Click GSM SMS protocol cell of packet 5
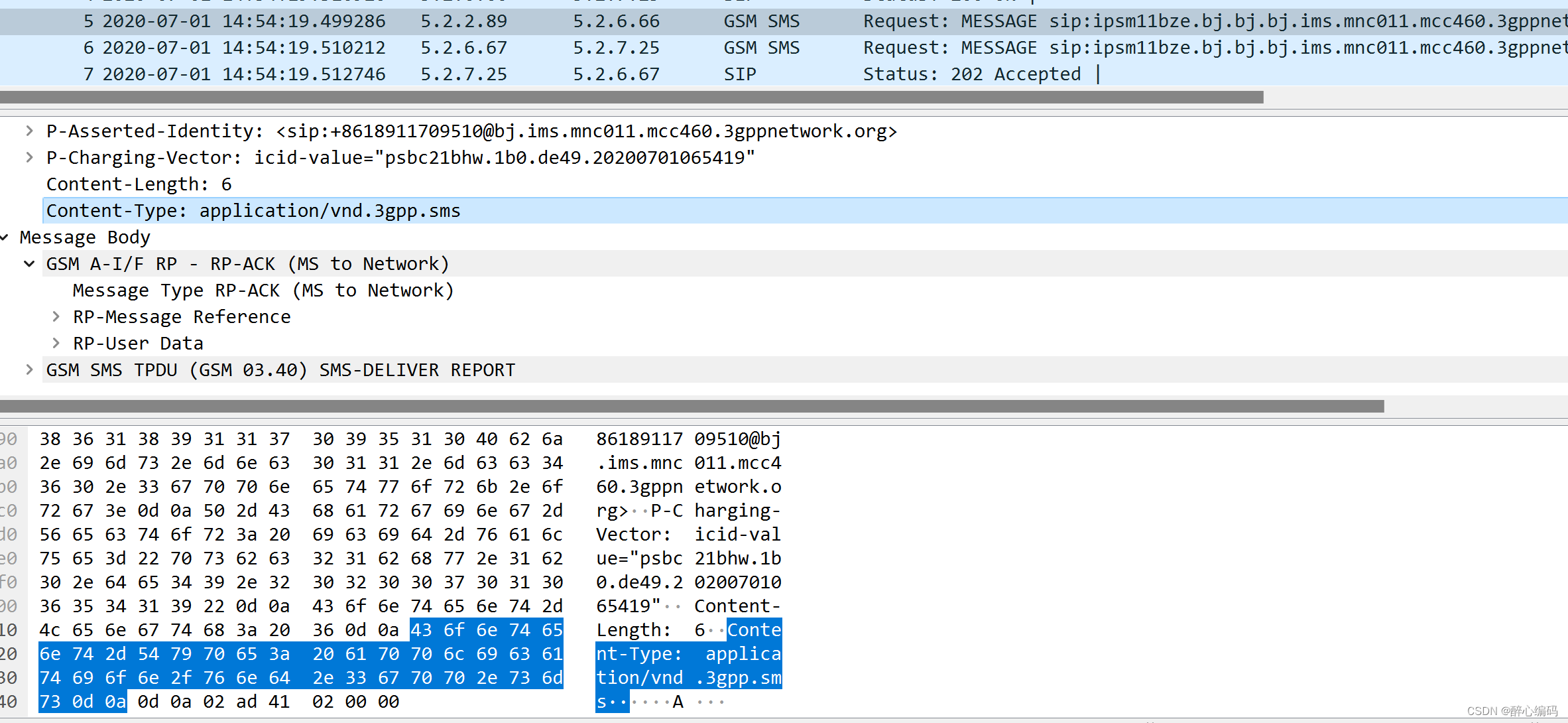 [761, 21]
